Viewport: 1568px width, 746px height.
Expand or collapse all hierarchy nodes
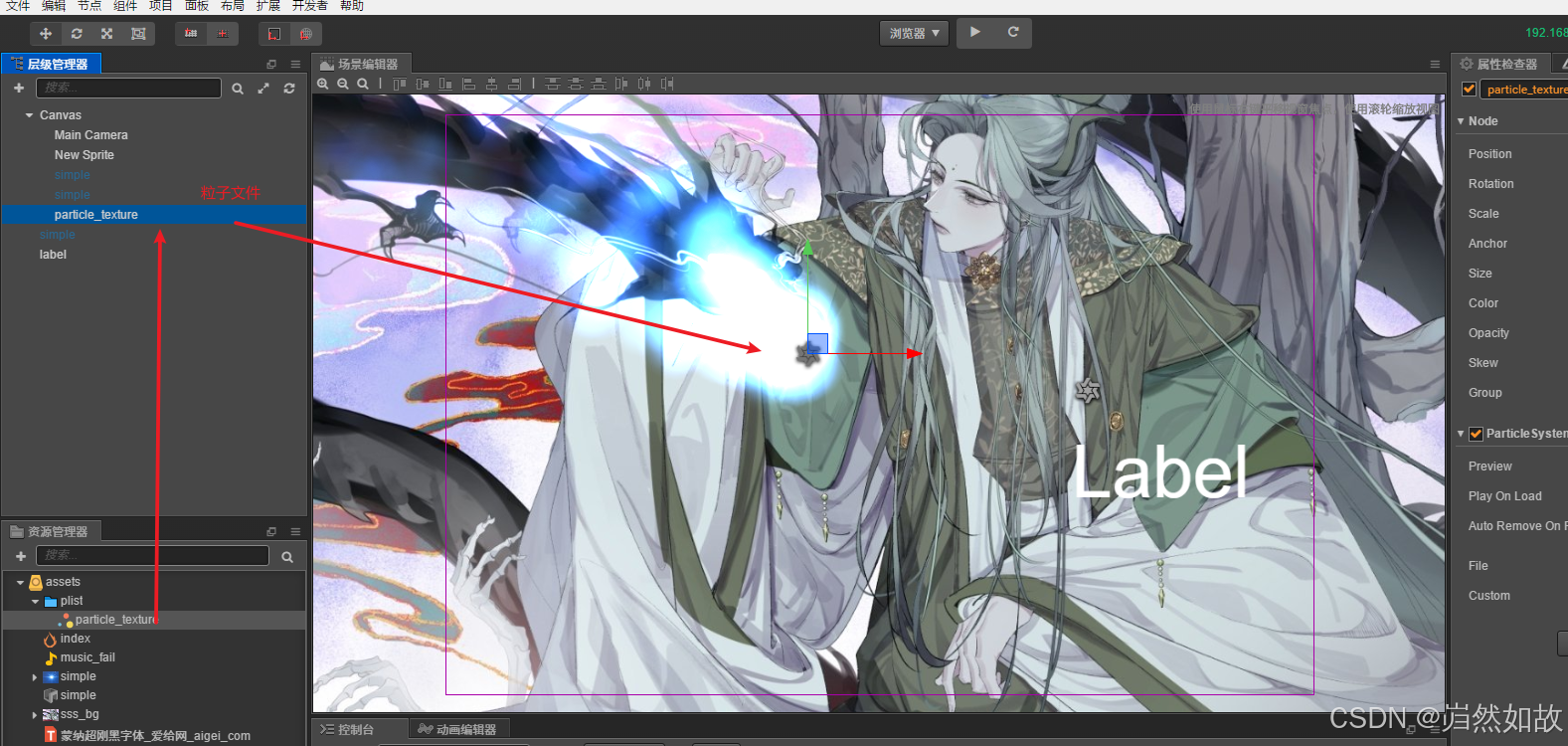(263, 89)
